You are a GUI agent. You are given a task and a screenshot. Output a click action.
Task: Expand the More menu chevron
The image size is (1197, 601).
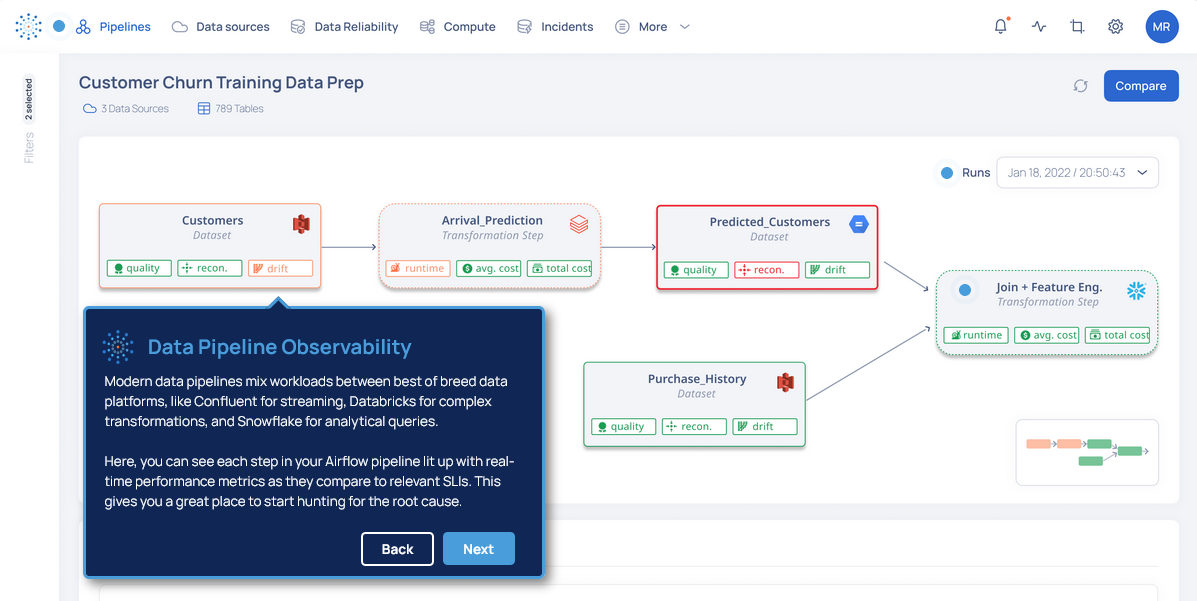point(685,27)
